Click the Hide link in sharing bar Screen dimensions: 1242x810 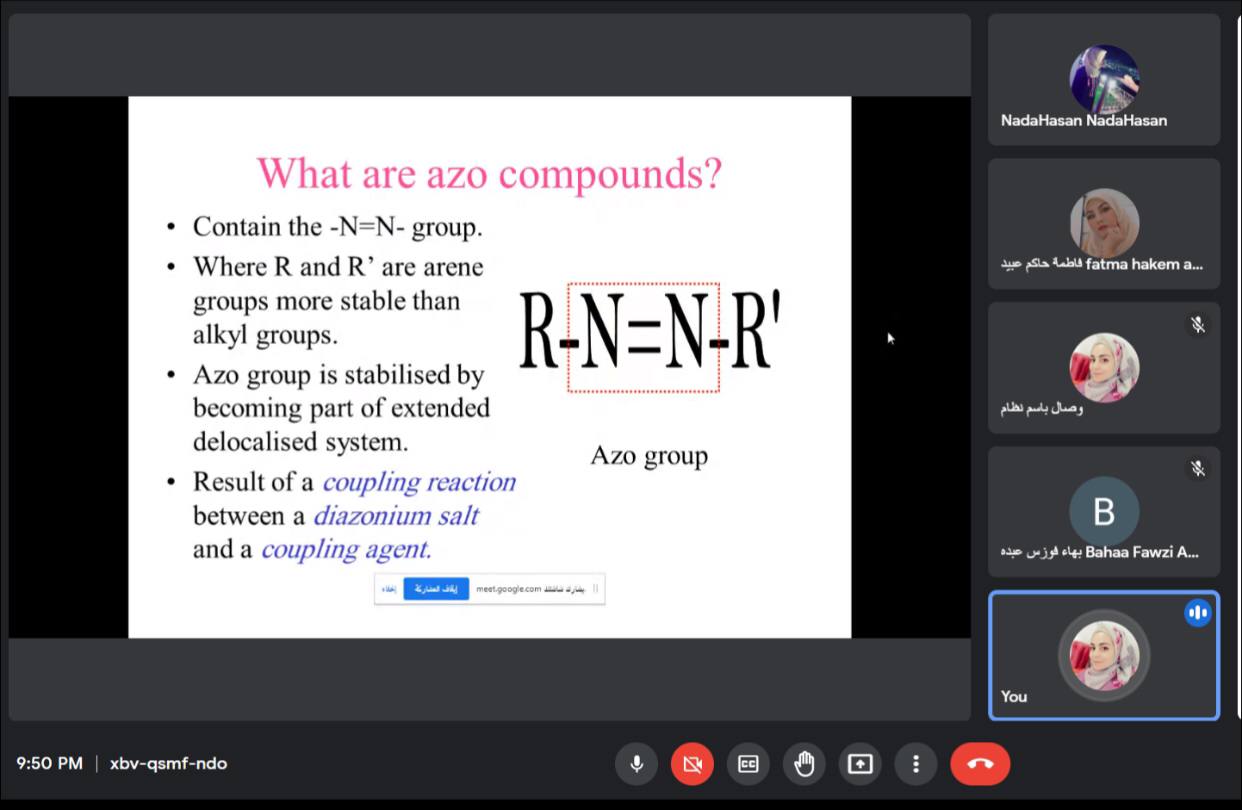[389, 589]
